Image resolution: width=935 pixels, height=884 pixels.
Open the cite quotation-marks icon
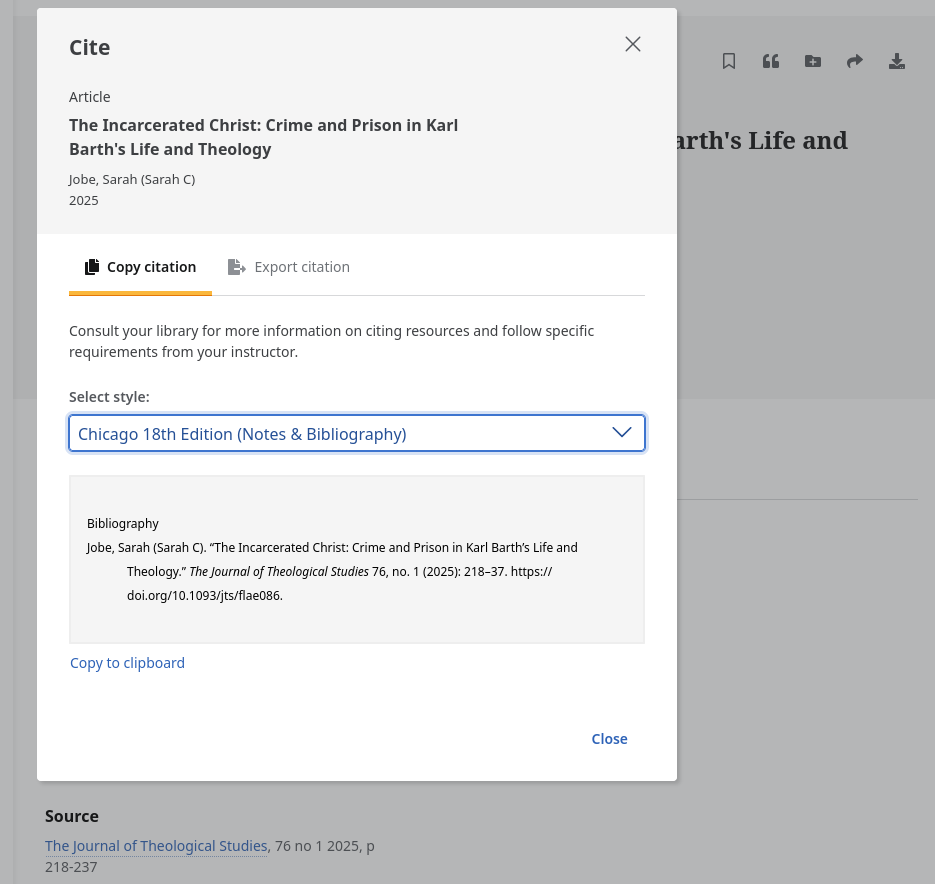pos(771,61)
